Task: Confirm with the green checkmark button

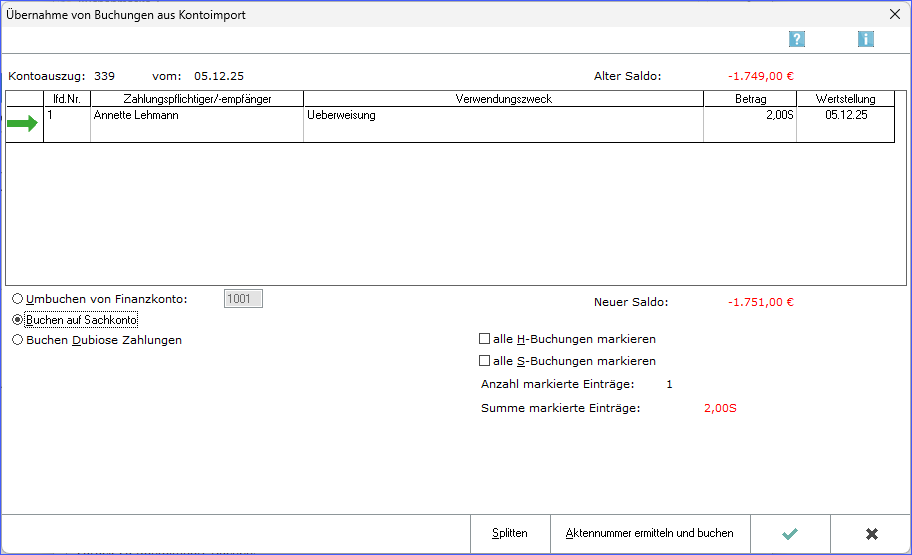Action: [790, 533]
